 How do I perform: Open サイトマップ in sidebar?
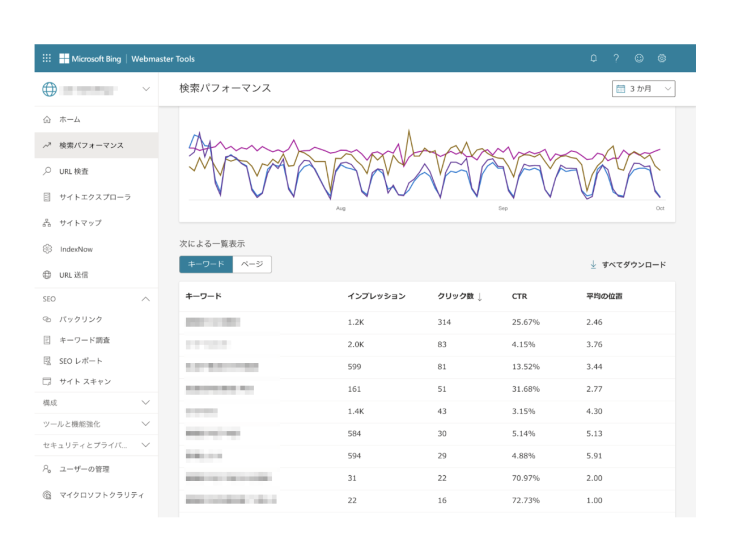[79, 223]
